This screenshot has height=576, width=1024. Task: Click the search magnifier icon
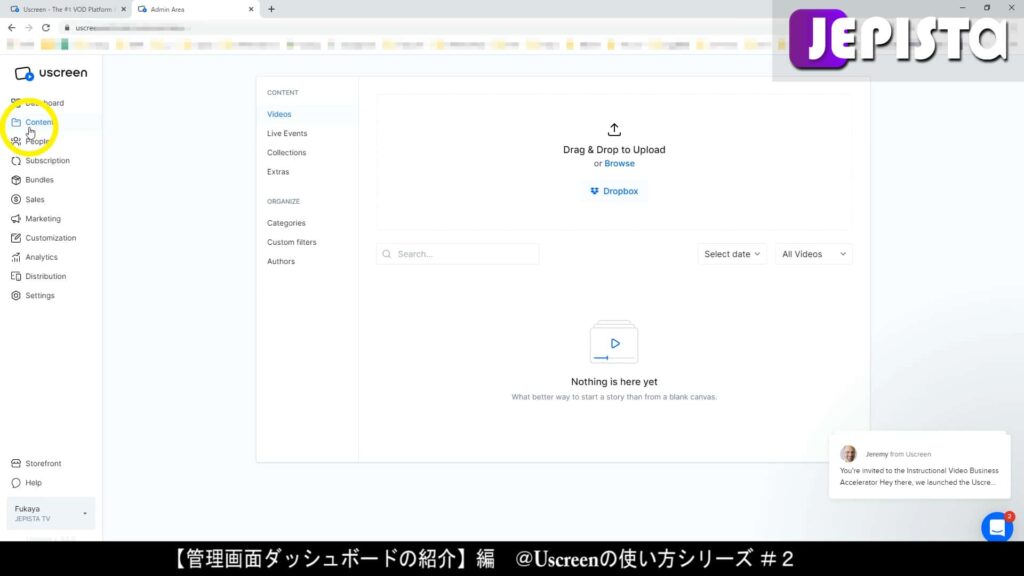click(x=387, y=254)
